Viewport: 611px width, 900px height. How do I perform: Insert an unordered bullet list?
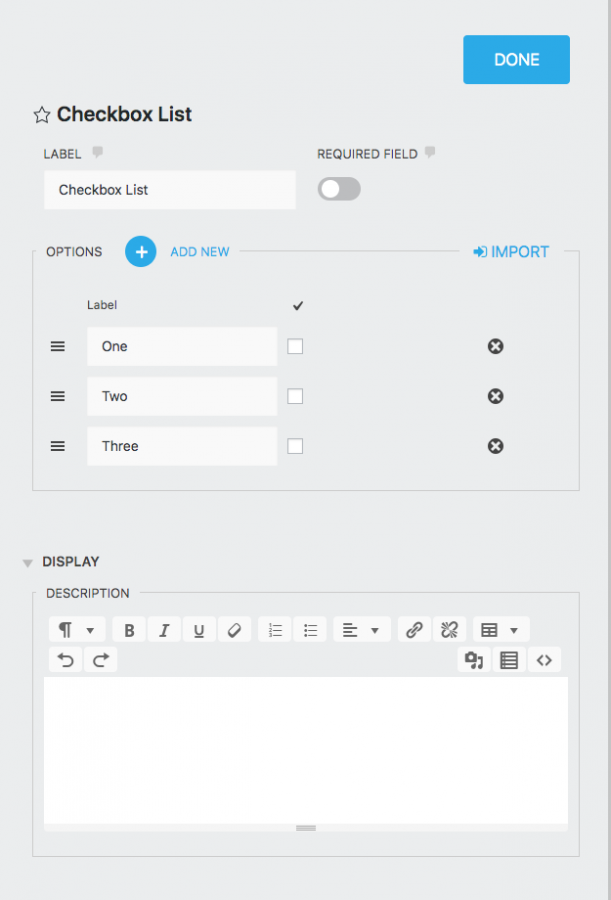pyautogui.click(x=310, y=630)
